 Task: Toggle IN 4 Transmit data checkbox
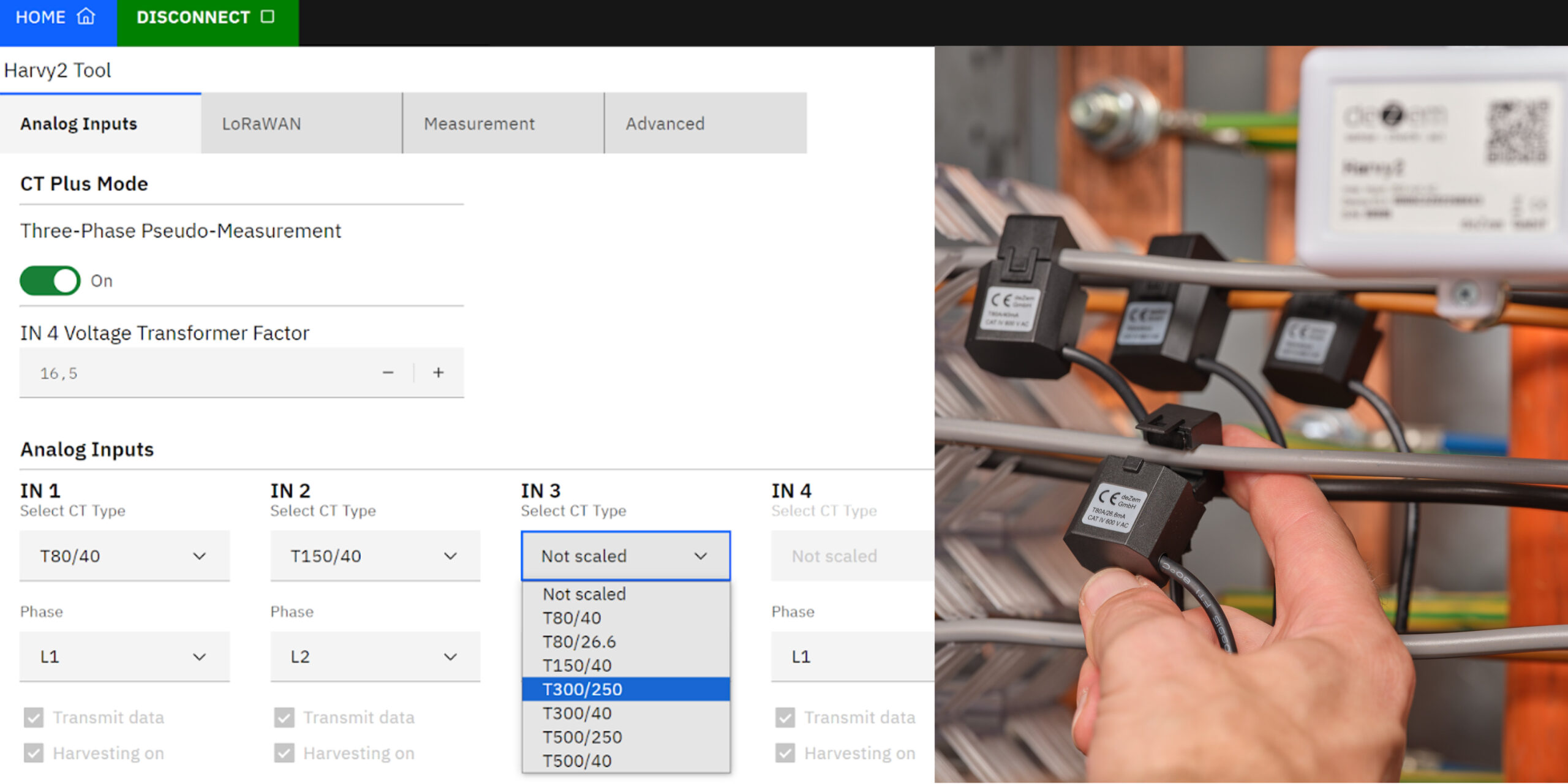pos(785,717)
